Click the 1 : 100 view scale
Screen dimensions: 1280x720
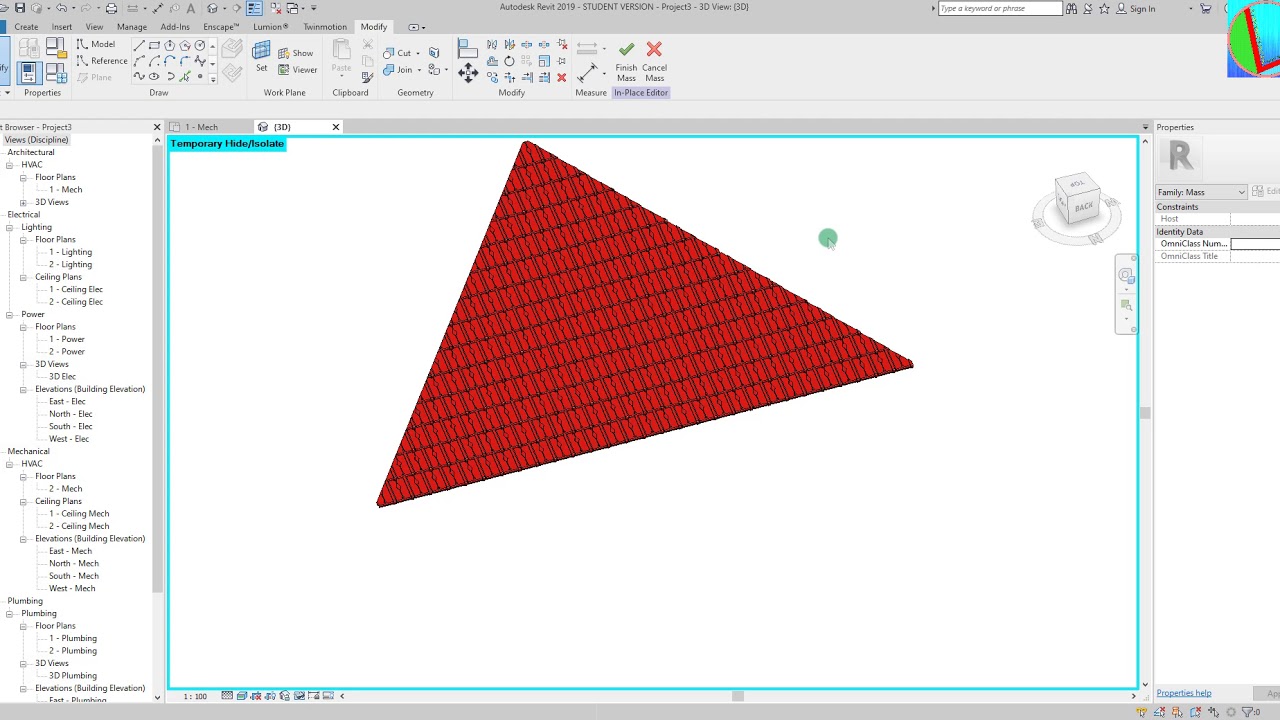pos(195,696)
